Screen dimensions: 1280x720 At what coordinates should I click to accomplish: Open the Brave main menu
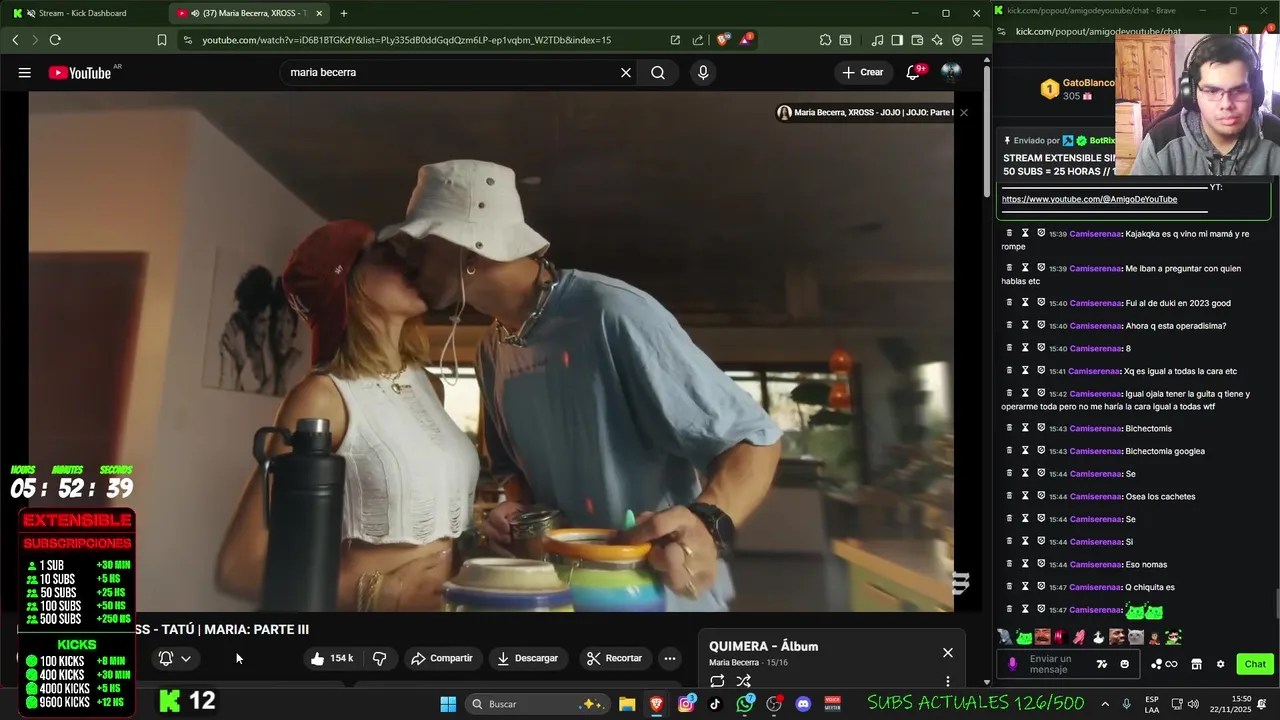click(977, 40)
